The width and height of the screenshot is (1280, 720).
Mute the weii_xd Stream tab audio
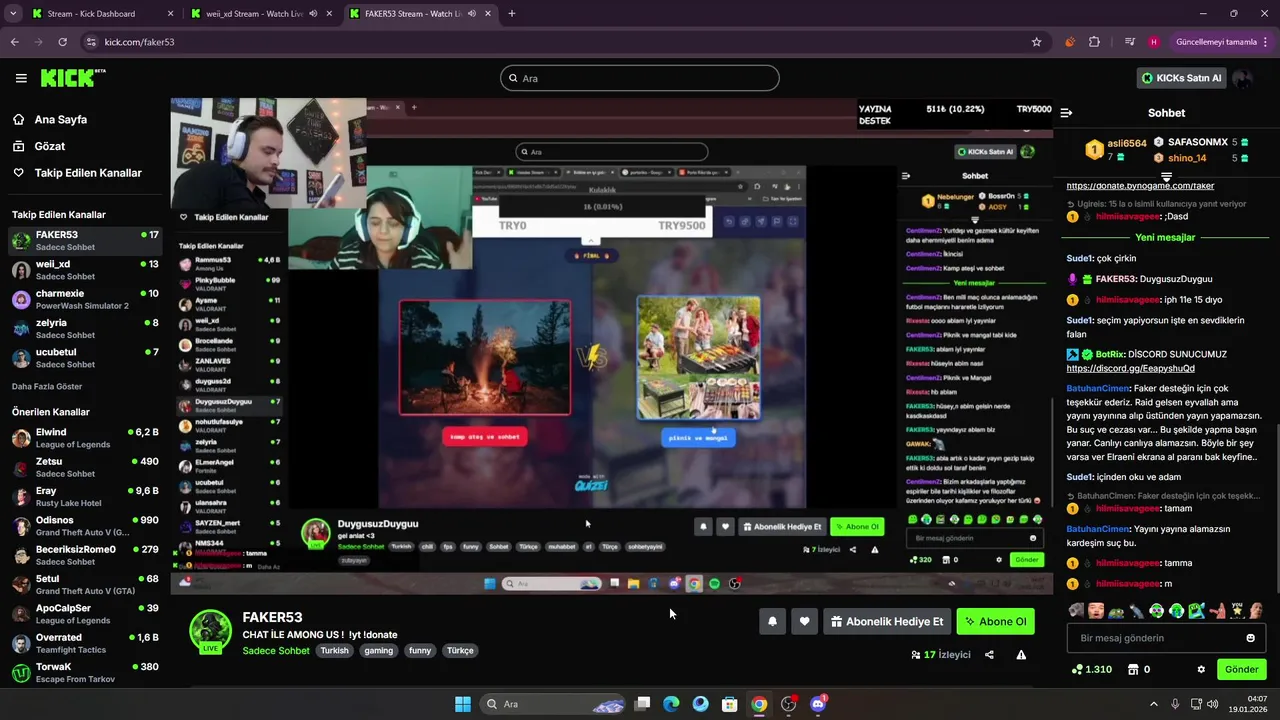(313, 14)
